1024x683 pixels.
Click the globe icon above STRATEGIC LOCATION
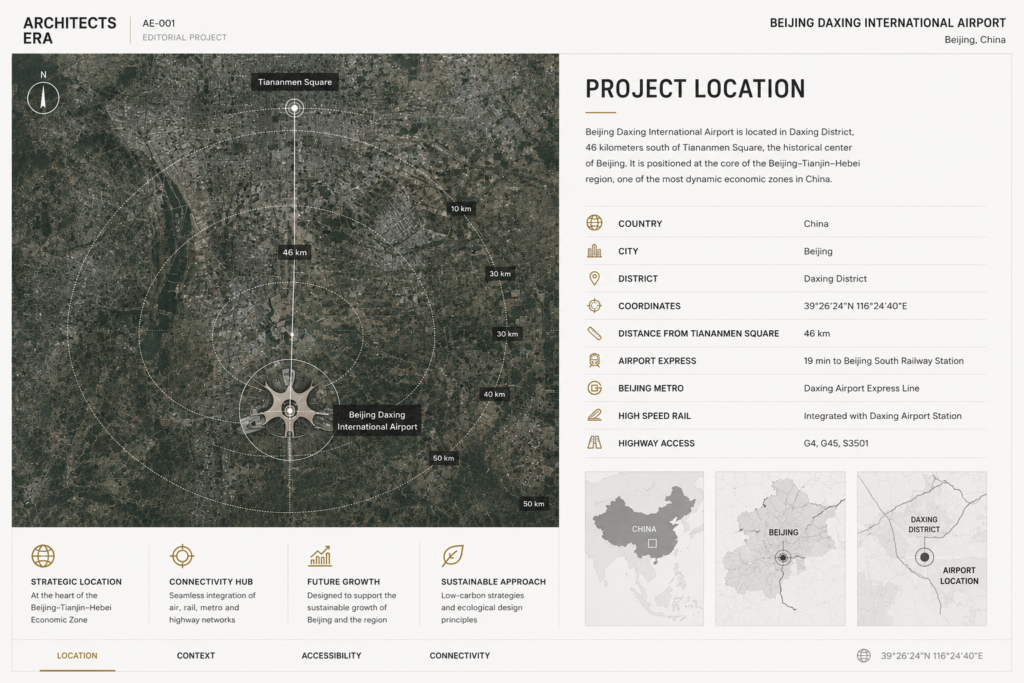click(x=43, y=556)
